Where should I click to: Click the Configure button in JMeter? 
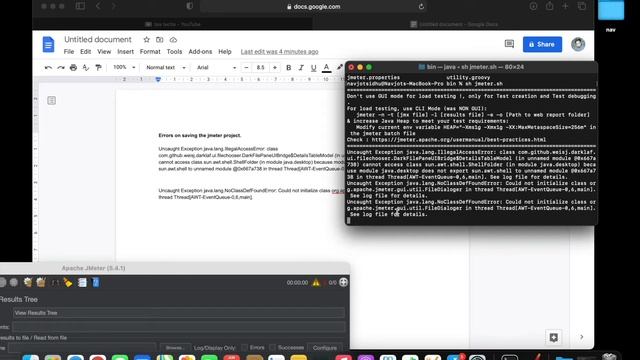pyautogui.click(x=325, y=348)
